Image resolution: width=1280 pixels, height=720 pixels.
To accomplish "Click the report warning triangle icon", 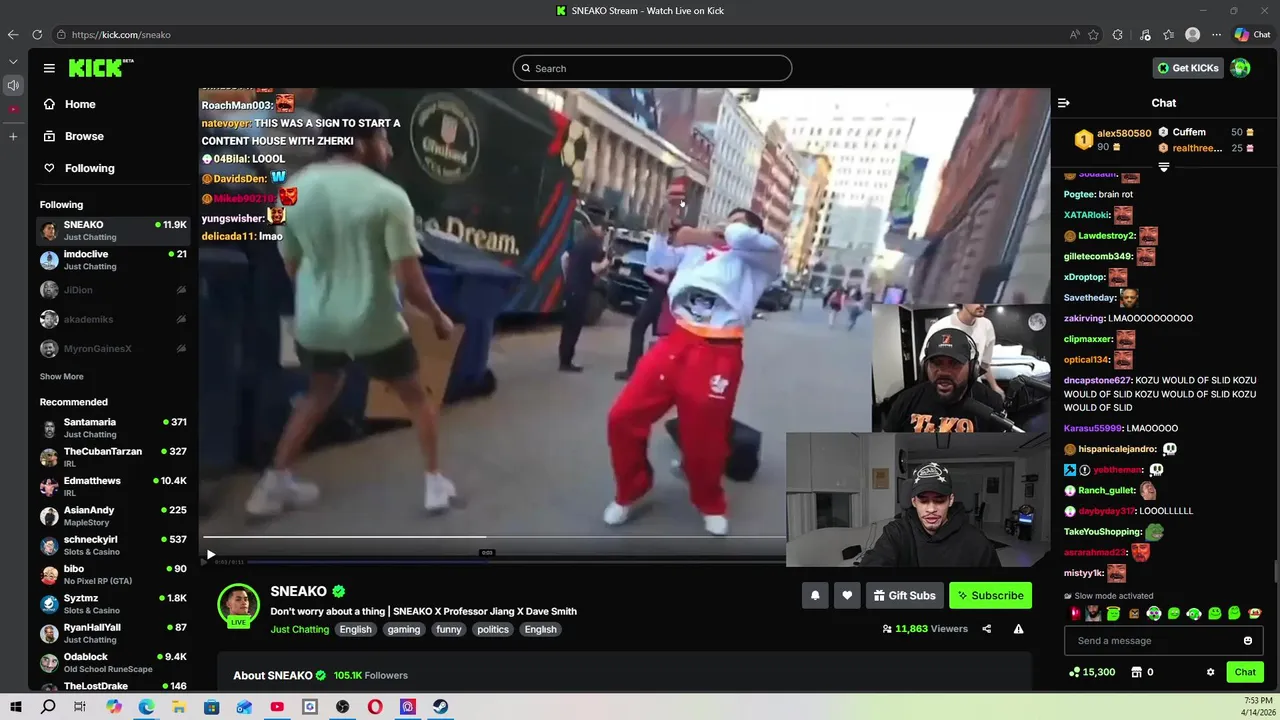I will click(1018, 629).
